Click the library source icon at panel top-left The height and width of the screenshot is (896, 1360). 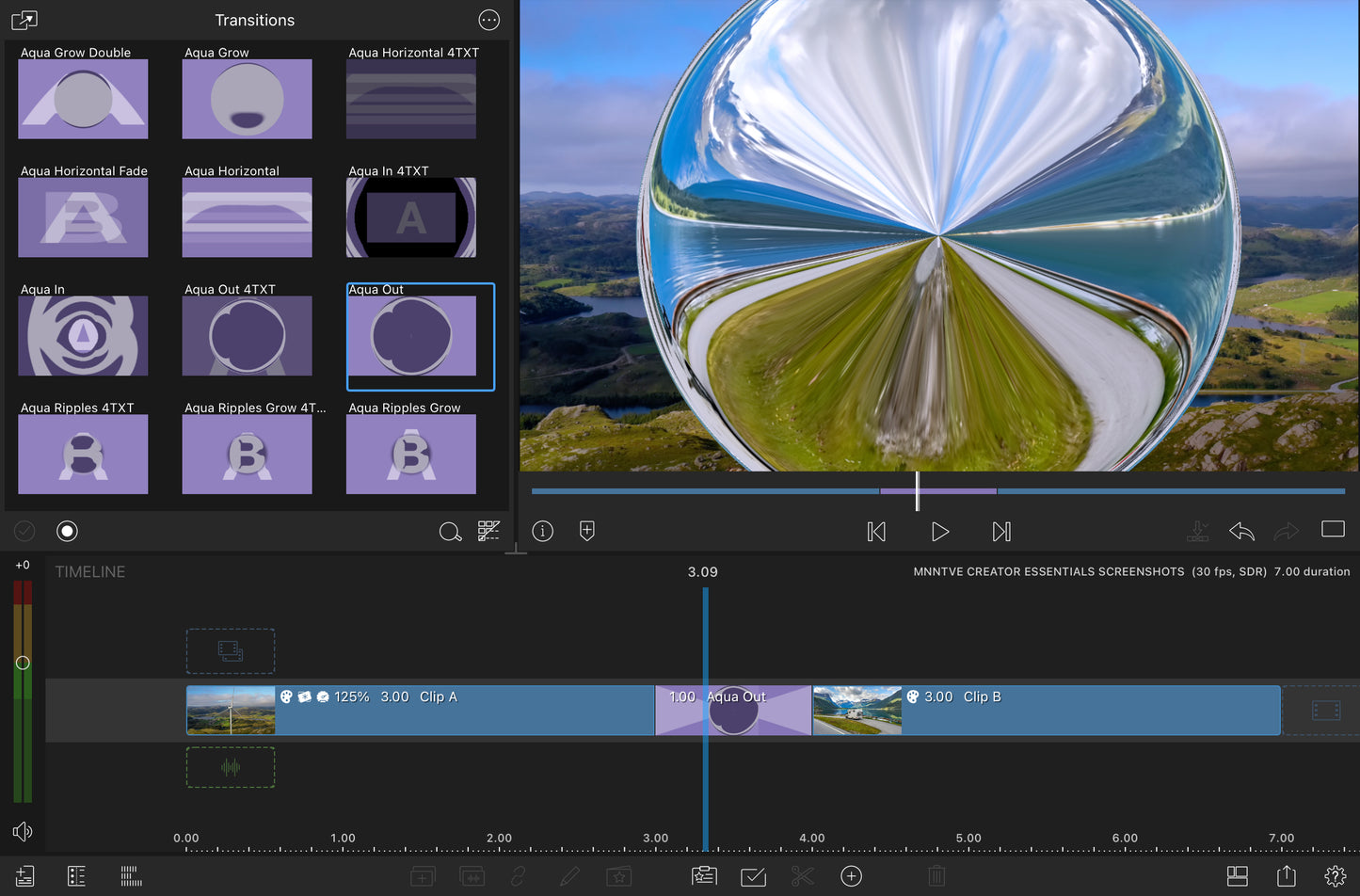(x=24, y=20)
